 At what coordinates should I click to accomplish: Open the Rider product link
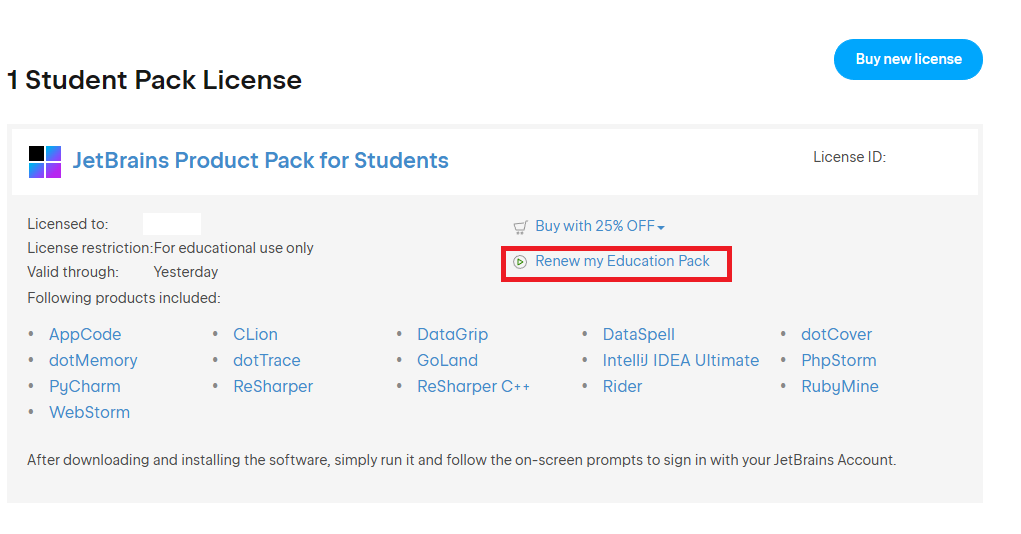click(622, 386)
